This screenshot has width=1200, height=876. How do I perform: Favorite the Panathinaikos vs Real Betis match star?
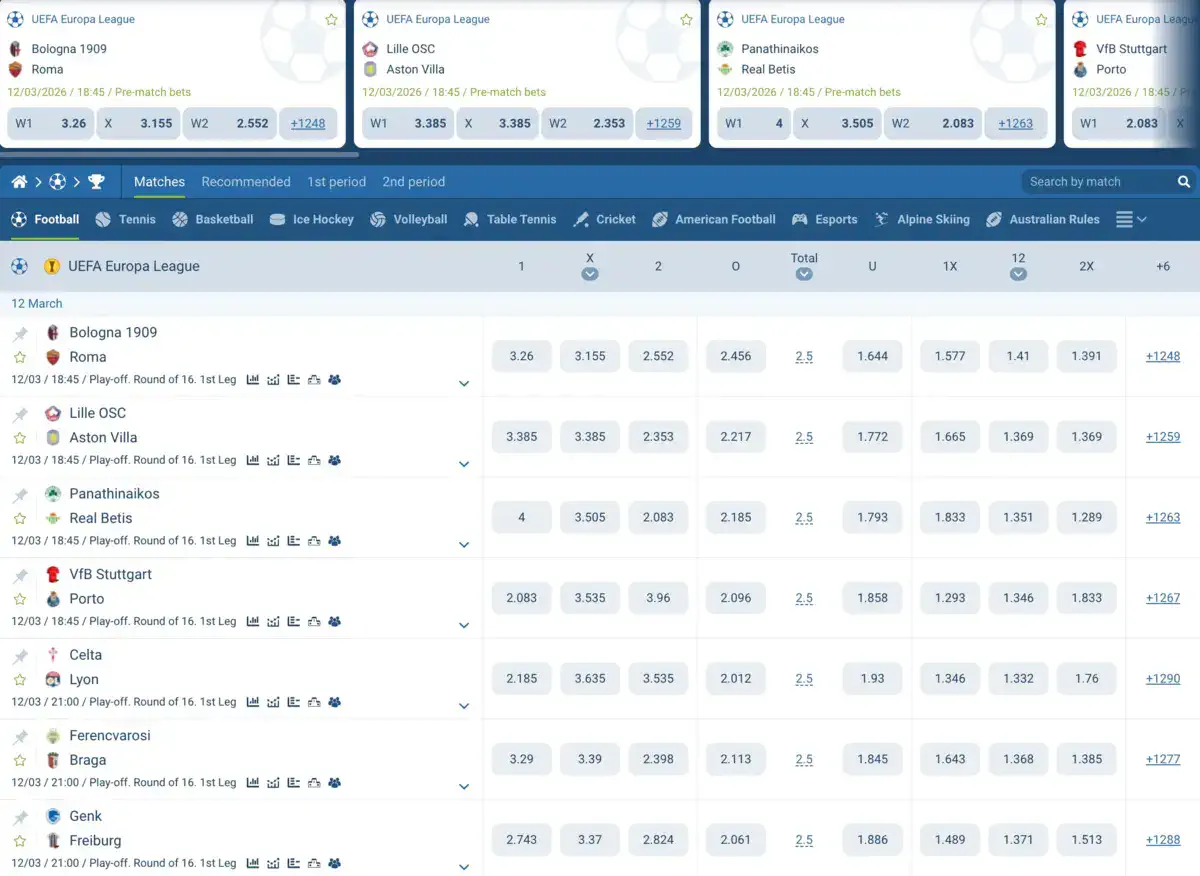click(x=20, y=519)
